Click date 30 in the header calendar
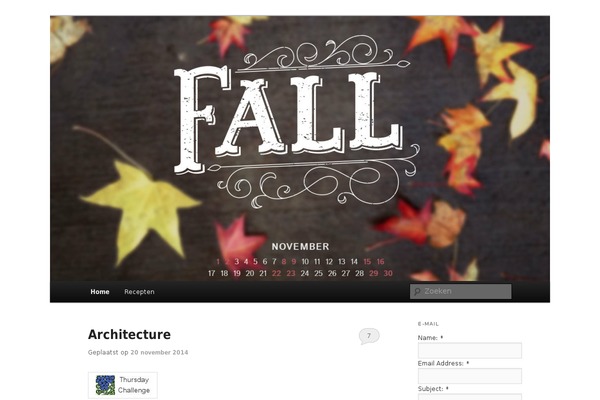 point(388,273)
